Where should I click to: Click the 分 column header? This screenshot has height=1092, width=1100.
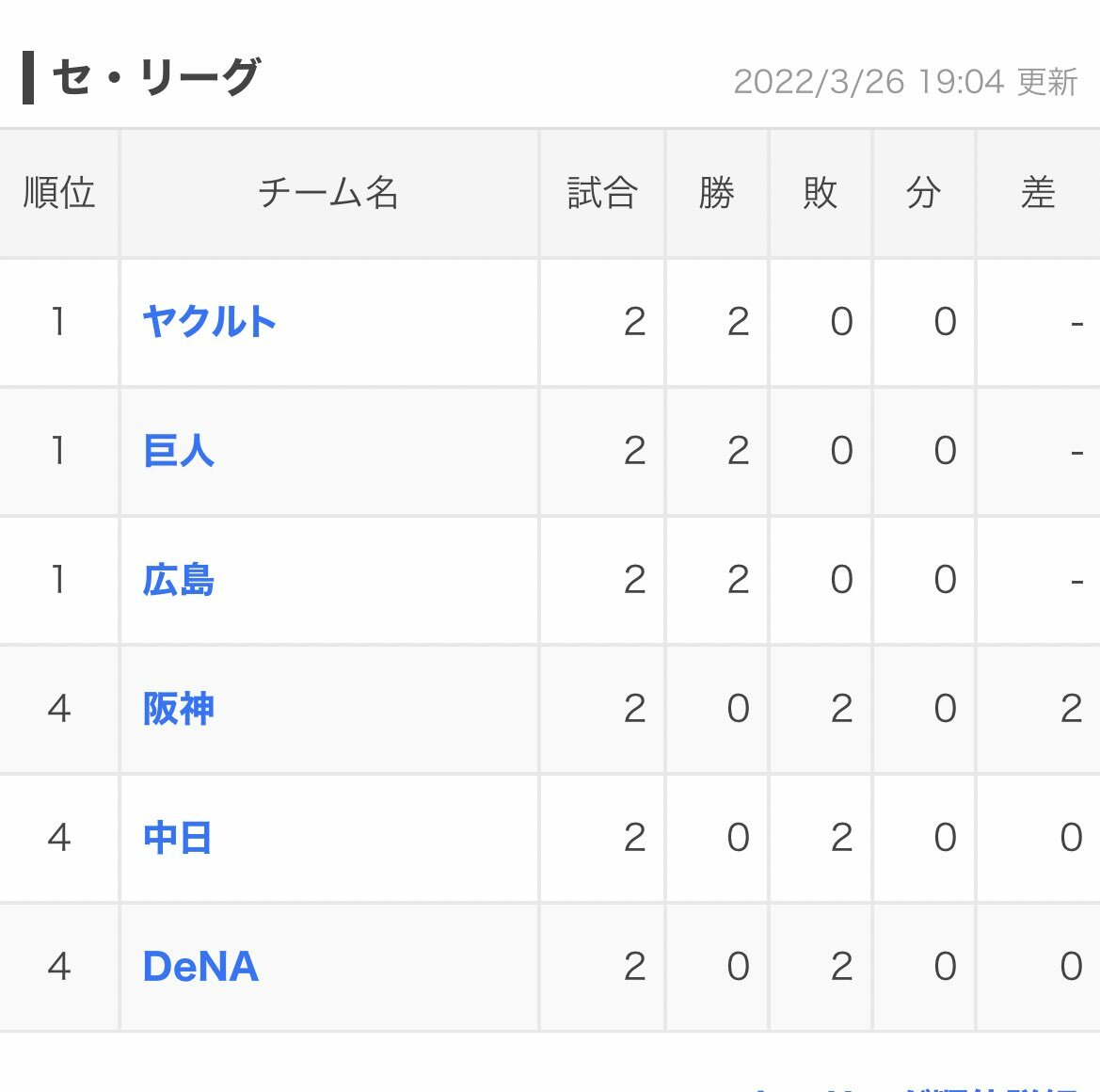[924, 193]
